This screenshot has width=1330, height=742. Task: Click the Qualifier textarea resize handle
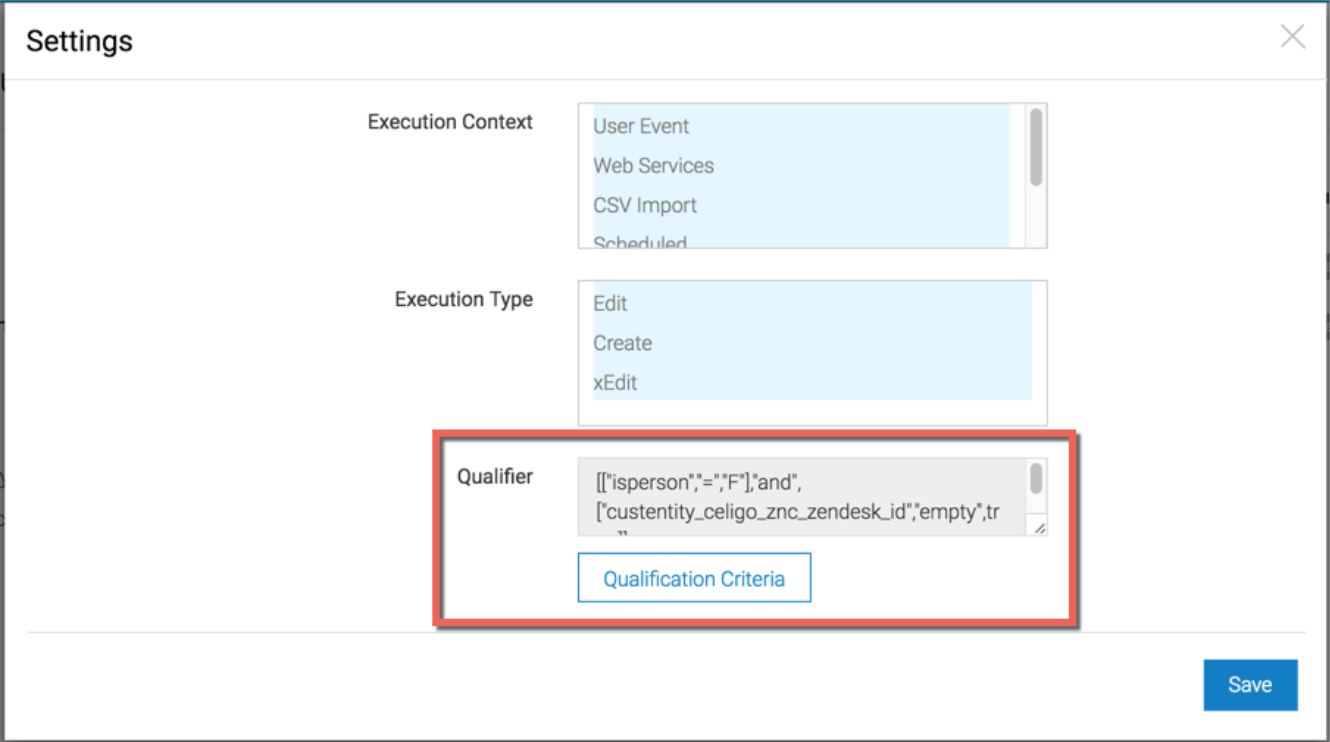tap(1039, 528)
